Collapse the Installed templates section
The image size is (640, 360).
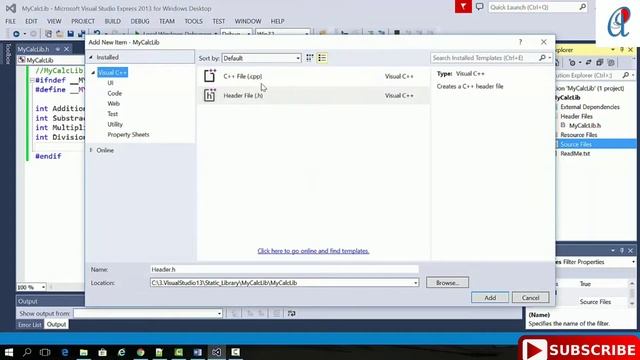91,57
